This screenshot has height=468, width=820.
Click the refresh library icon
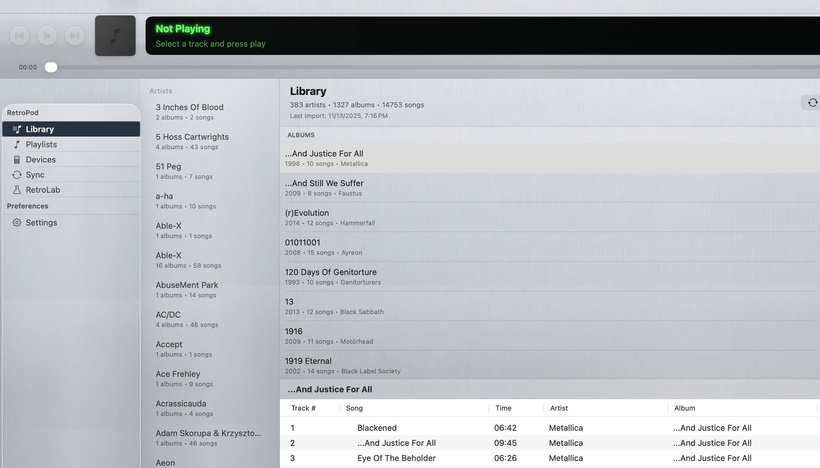(810, 103)
